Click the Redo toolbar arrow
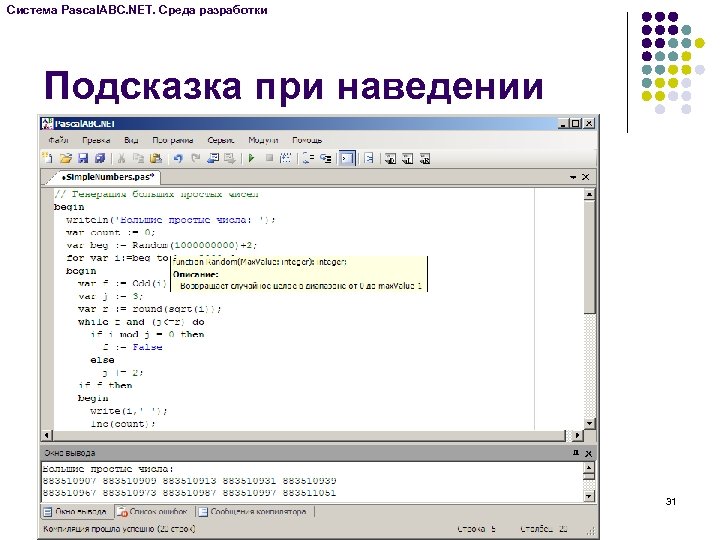This screenshot has height=540, width=720. [x=195, y=158]
